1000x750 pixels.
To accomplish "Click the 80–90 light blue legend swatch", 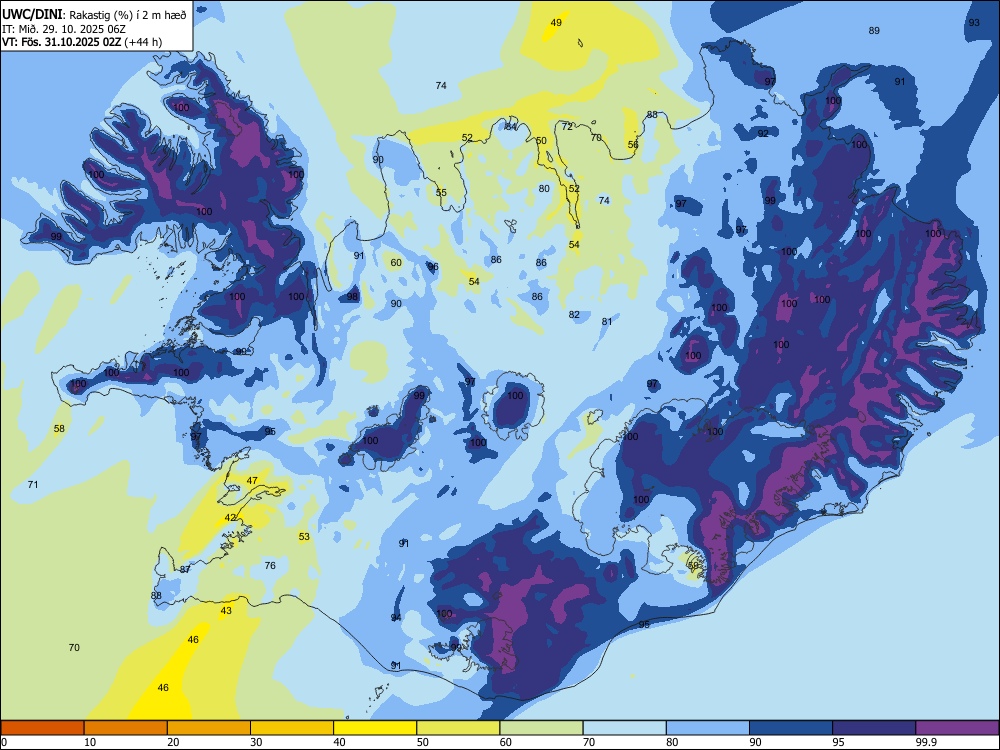I will pos(707,728).
